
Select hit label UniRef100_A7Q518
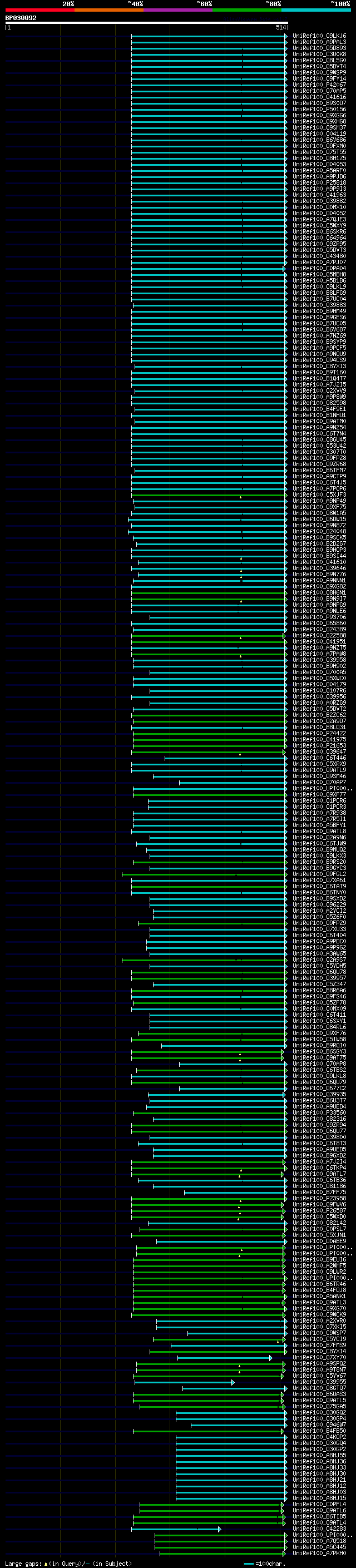[319, 1541]
